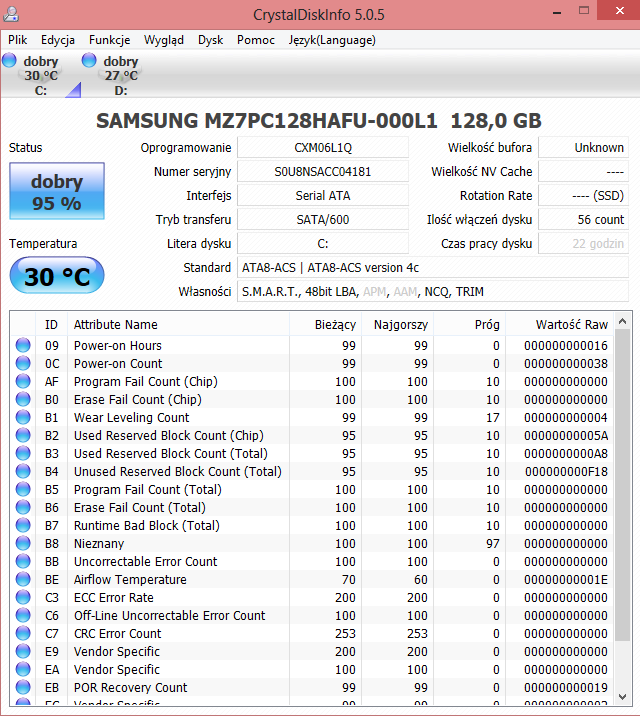The width and height of the screenshot is (640, 716).
Task: Click the scrollbar down arrow in attribute list
Action: tap(622, 697)
